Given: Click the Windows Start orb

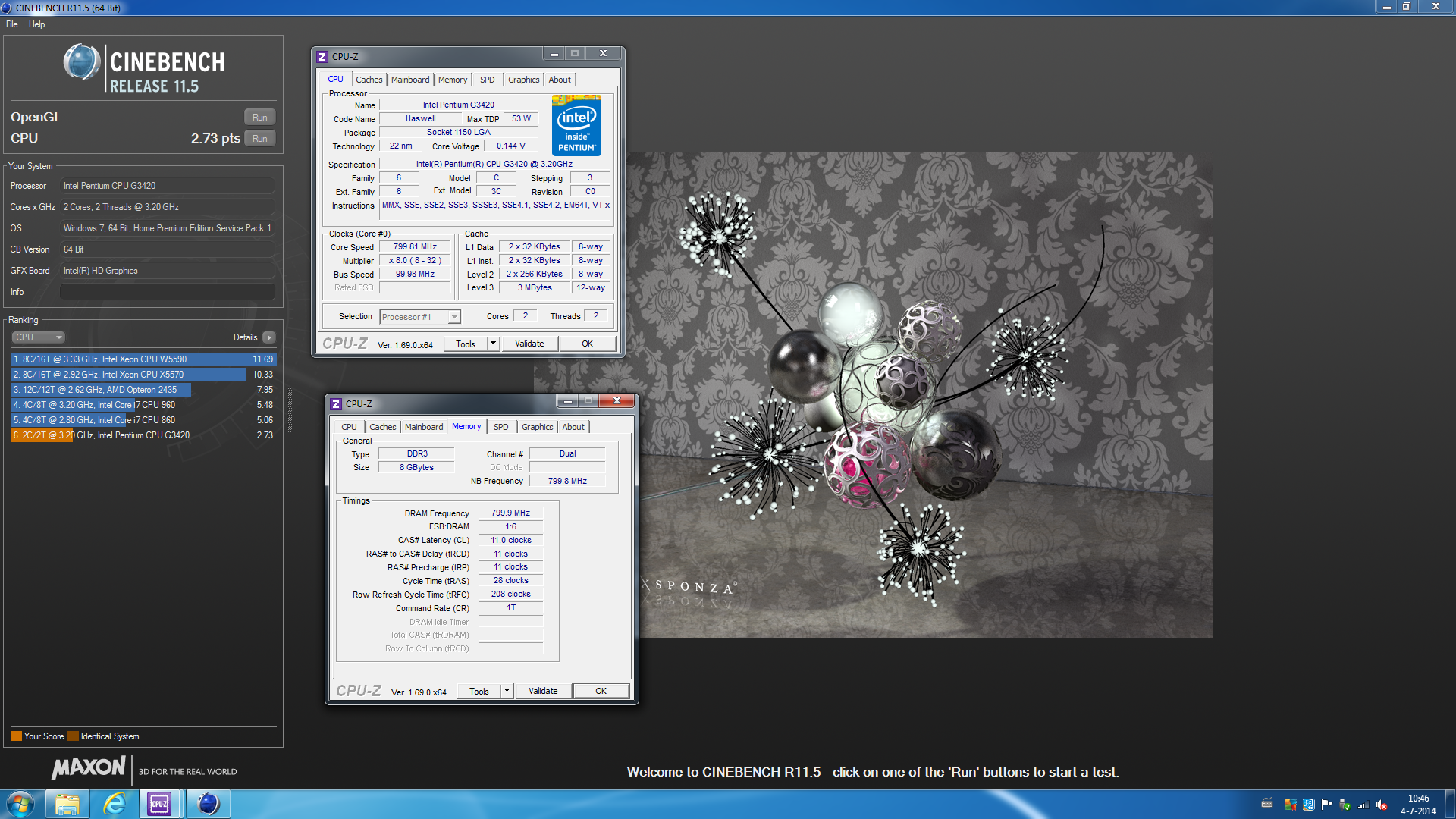Looking at the screenshot, I should 20,804.
